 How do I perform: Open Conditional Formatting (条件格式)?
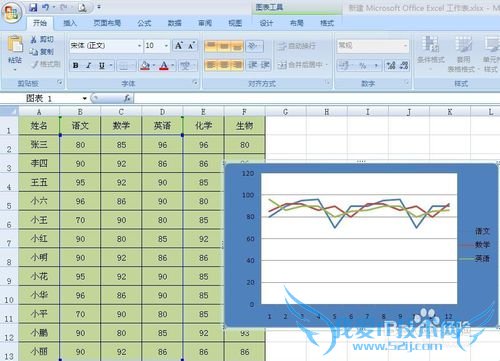point(431,53)
